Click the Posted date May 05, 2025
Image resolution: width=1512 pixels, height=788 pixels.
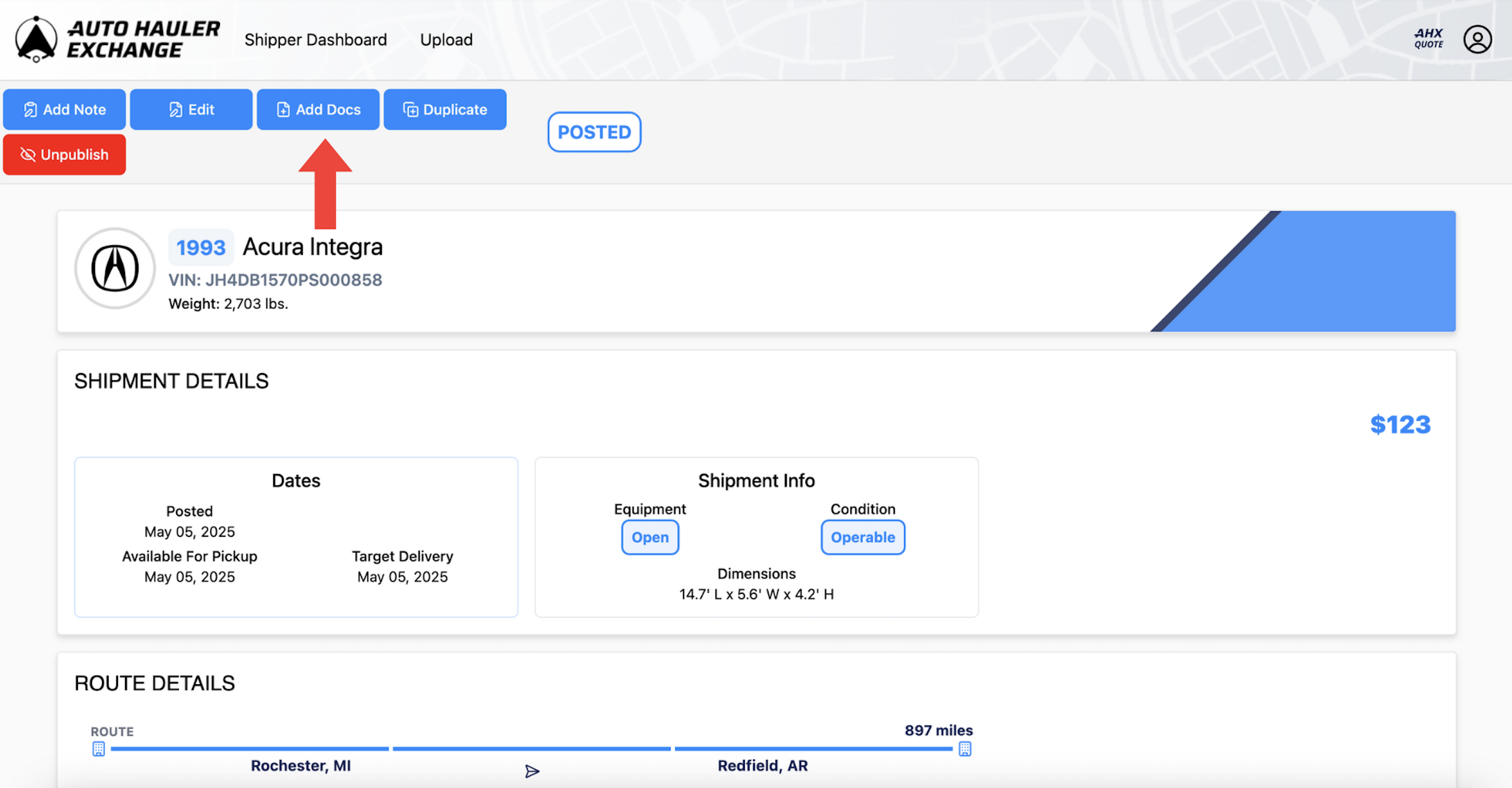[x=190, y=531]
